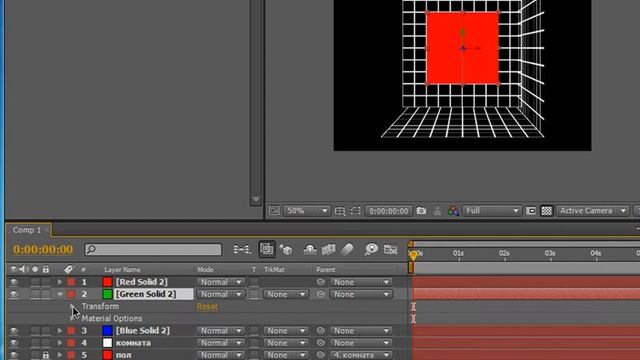Click the Hide Shy Layers icon
640x360 pixels.
310,249
